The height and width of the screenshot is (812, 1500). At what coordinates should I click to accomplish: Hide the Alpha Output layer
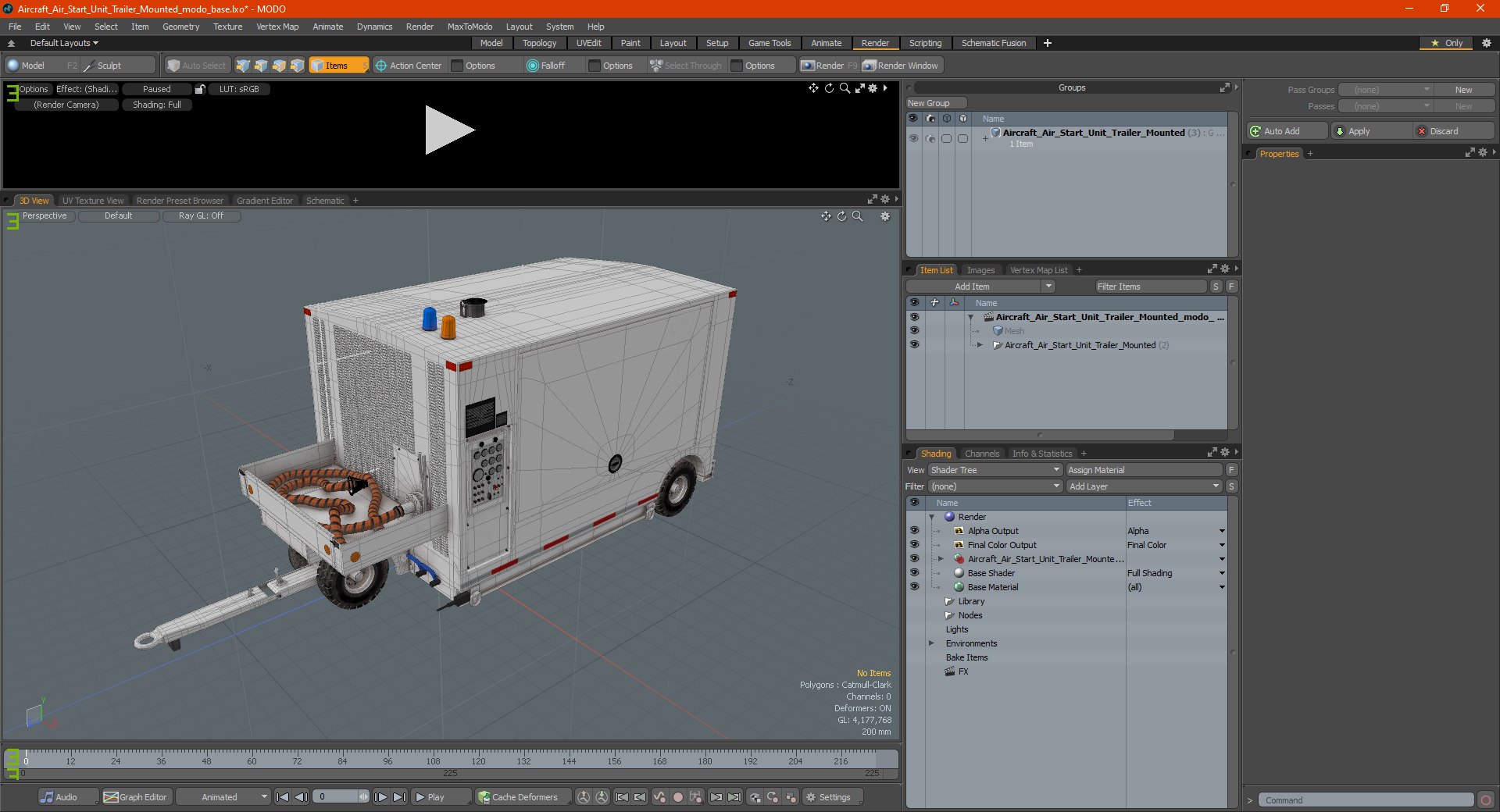click(x=914, y=531)
